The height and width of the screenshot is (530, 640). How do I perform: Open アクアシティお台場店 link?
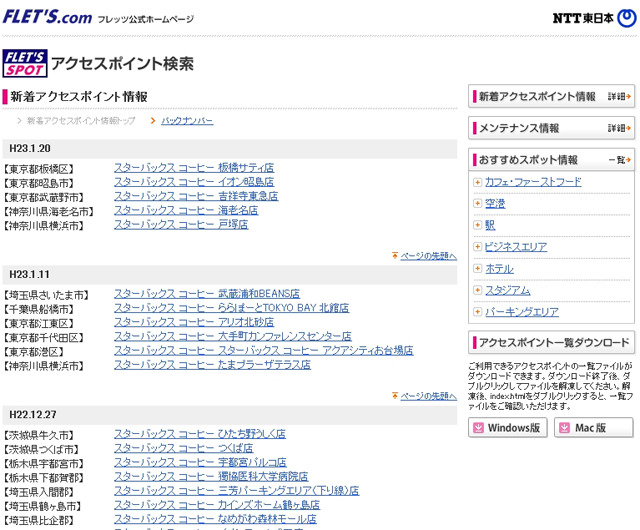[x=264, y=350]
